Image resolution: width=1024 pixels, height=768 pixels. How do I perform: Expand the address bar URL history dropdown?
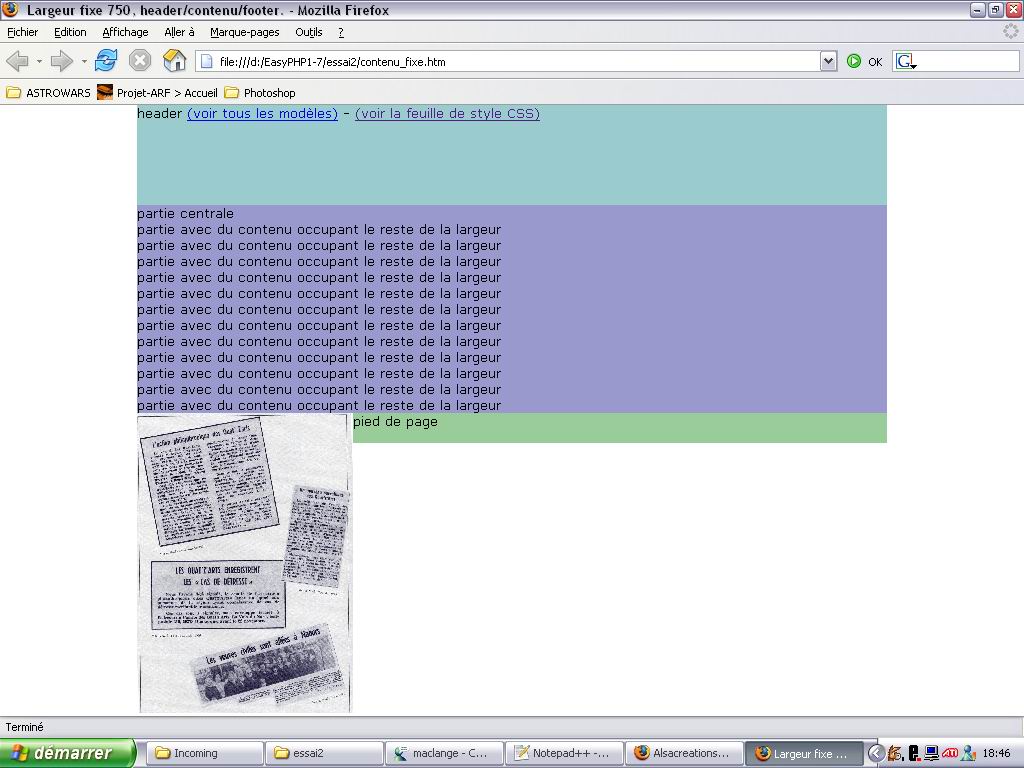click(x=828, y=62)
